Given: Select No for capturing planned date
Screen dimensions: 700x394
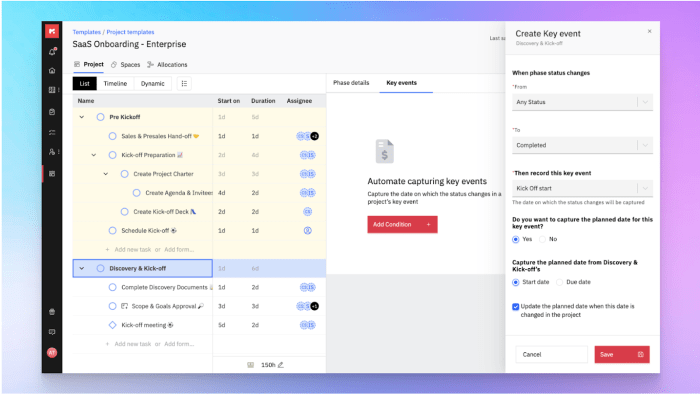Looking at the screenshot, I should 542,239.
